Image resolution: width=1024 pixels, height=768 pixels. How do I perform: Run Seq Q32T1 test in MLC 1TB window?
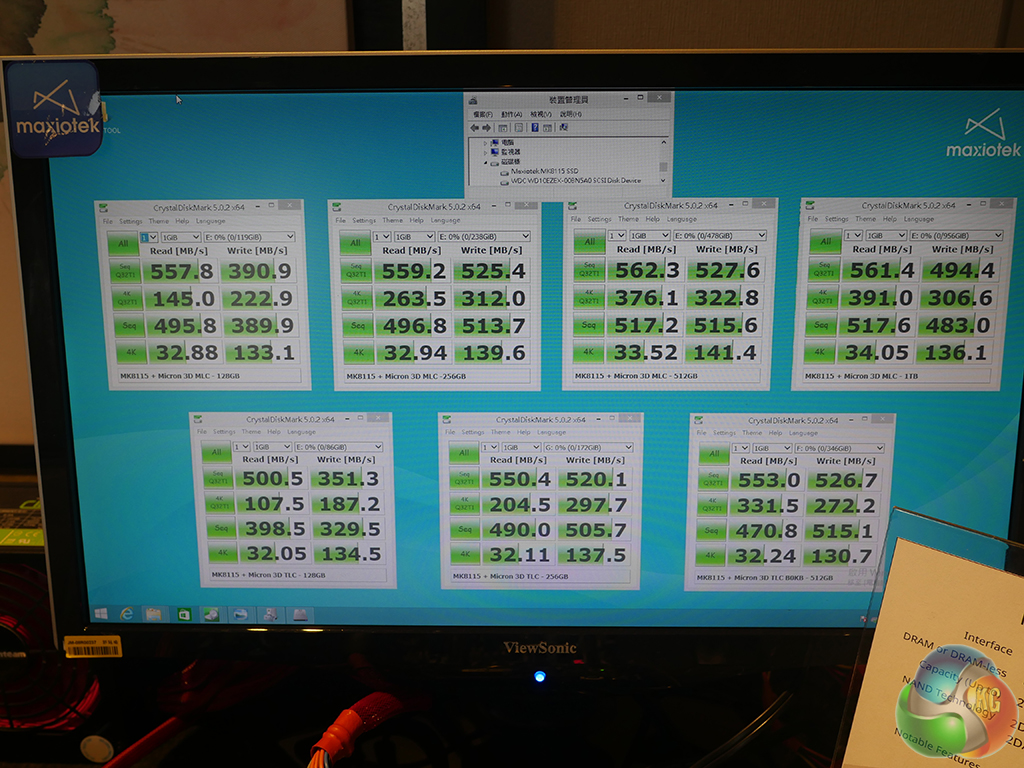tap(824, 270)
